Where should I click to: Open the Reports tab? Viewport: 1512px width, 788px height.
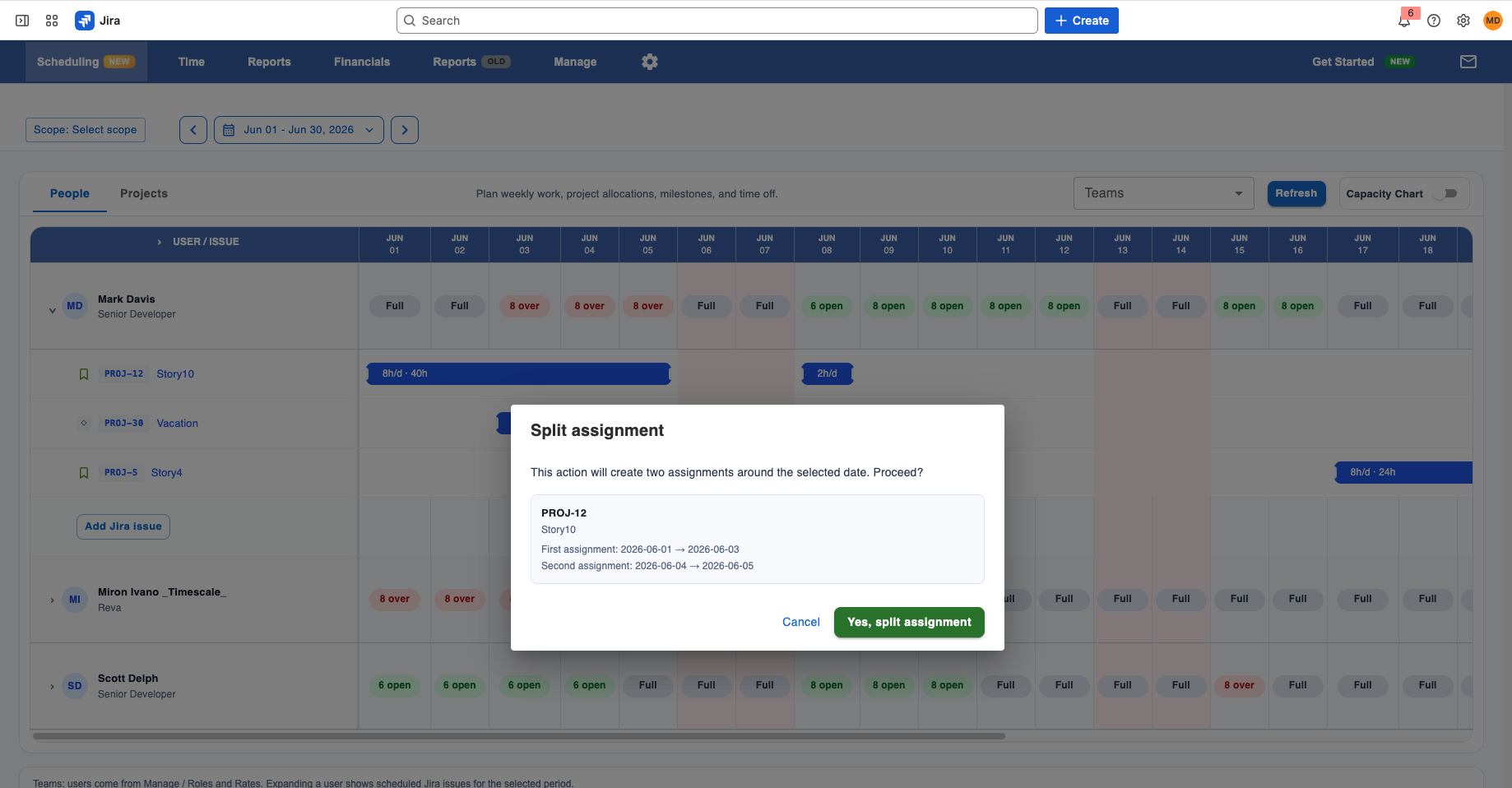click(x=269, y=62)
